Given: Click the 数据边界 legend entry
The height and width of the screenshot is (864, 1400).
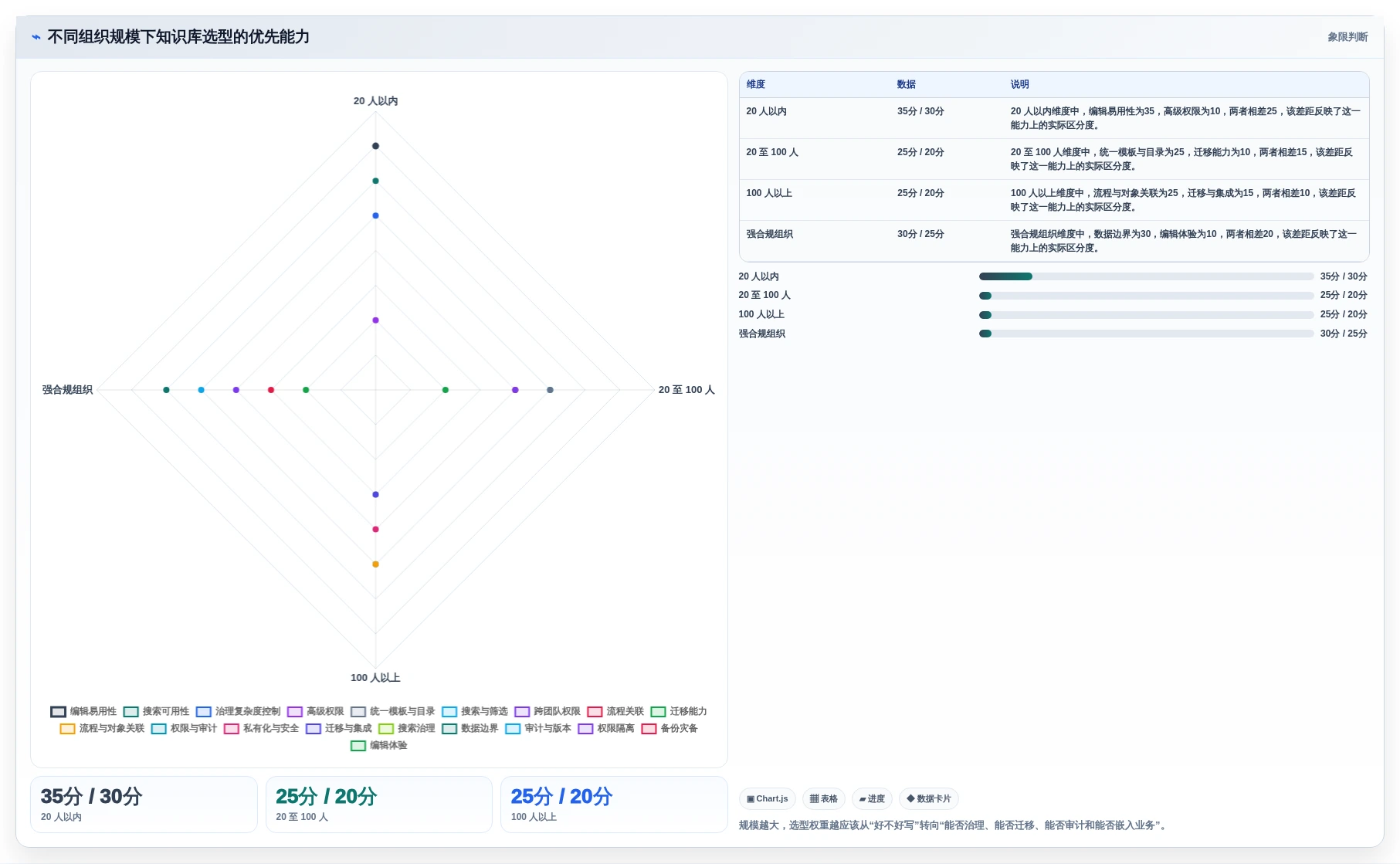Looking at the screenshot, I should point(469,728).
